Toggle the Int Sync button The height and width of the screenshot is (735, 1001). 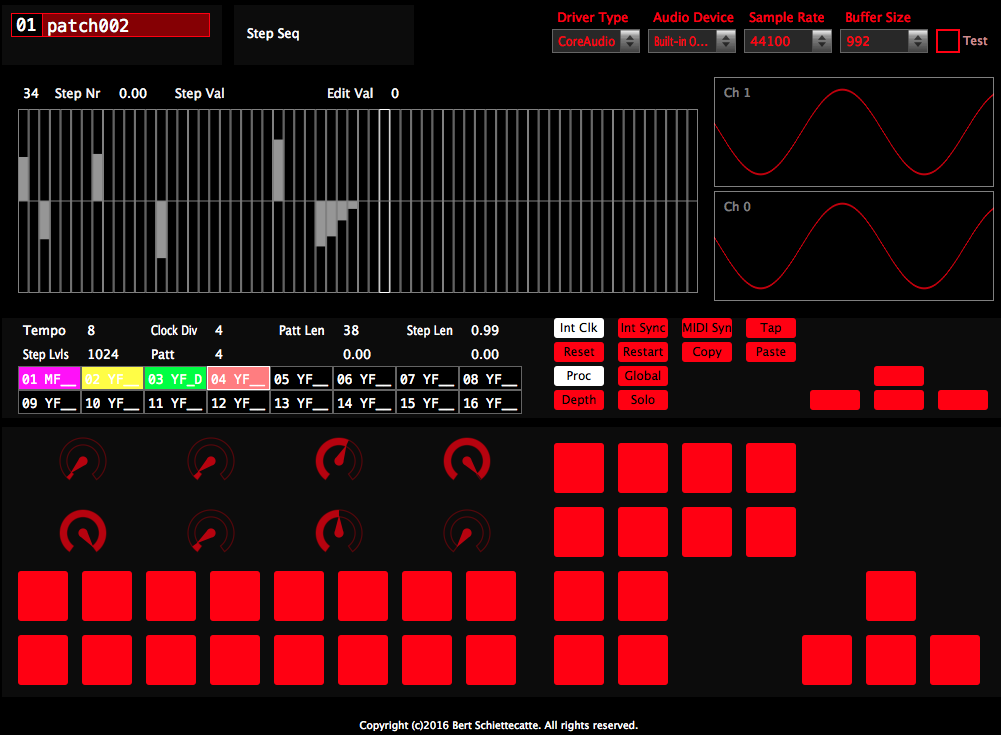pyautogui.click(x=643, y=328)
